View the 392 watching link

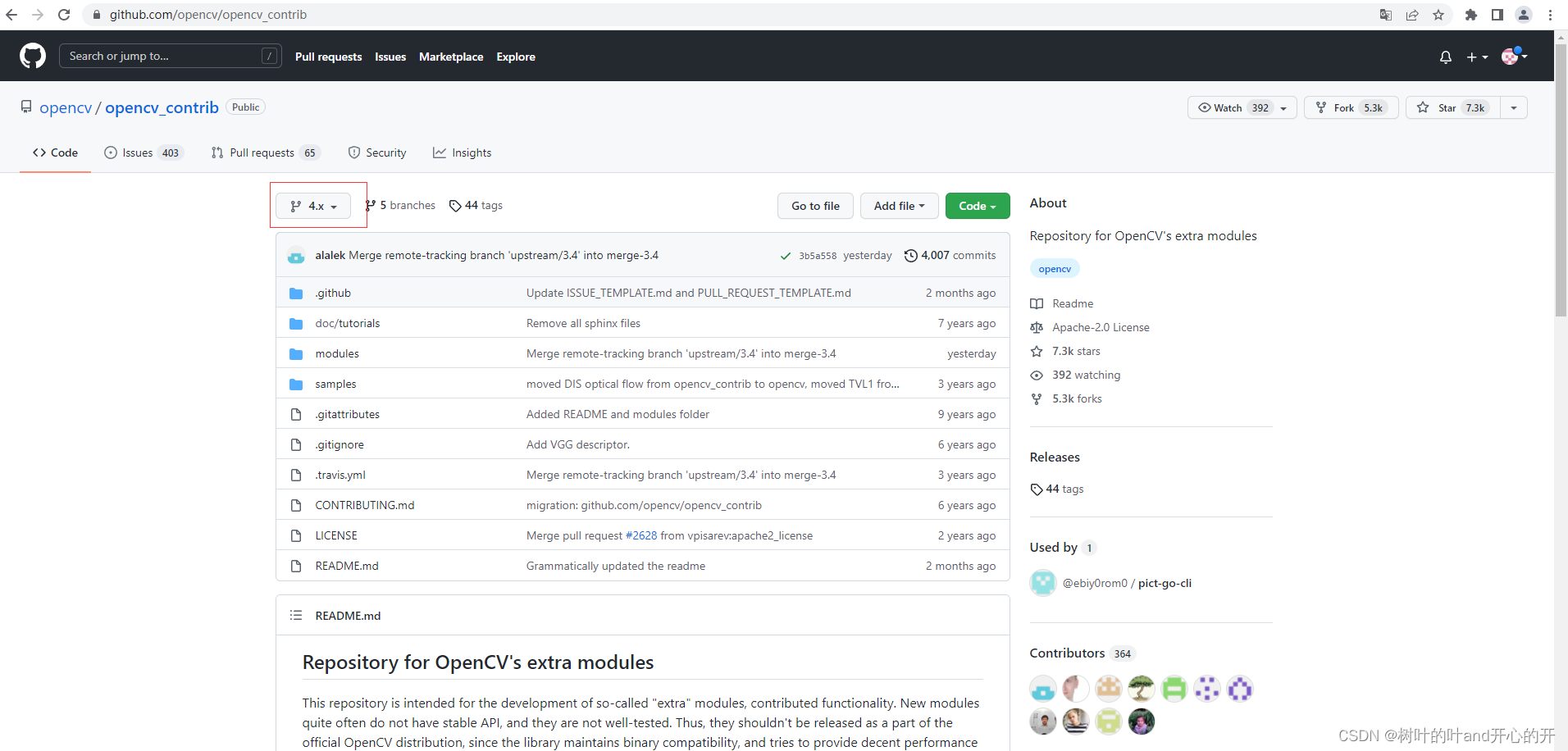[1075, 375]
